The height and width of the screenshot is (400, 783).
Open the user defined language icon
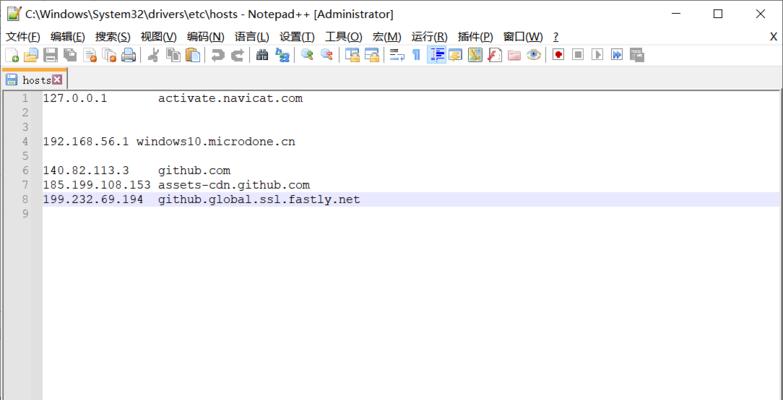point(455,55)
